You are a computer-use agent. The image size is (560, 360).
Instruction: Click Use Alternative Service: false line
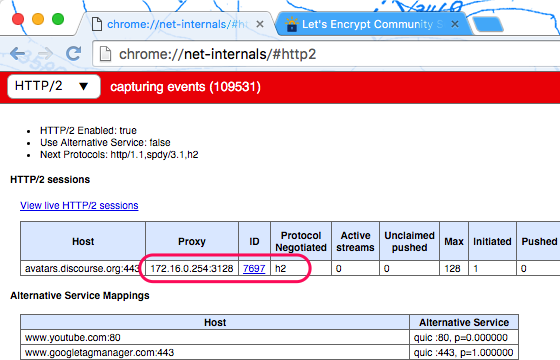click(x=105, y=142)
